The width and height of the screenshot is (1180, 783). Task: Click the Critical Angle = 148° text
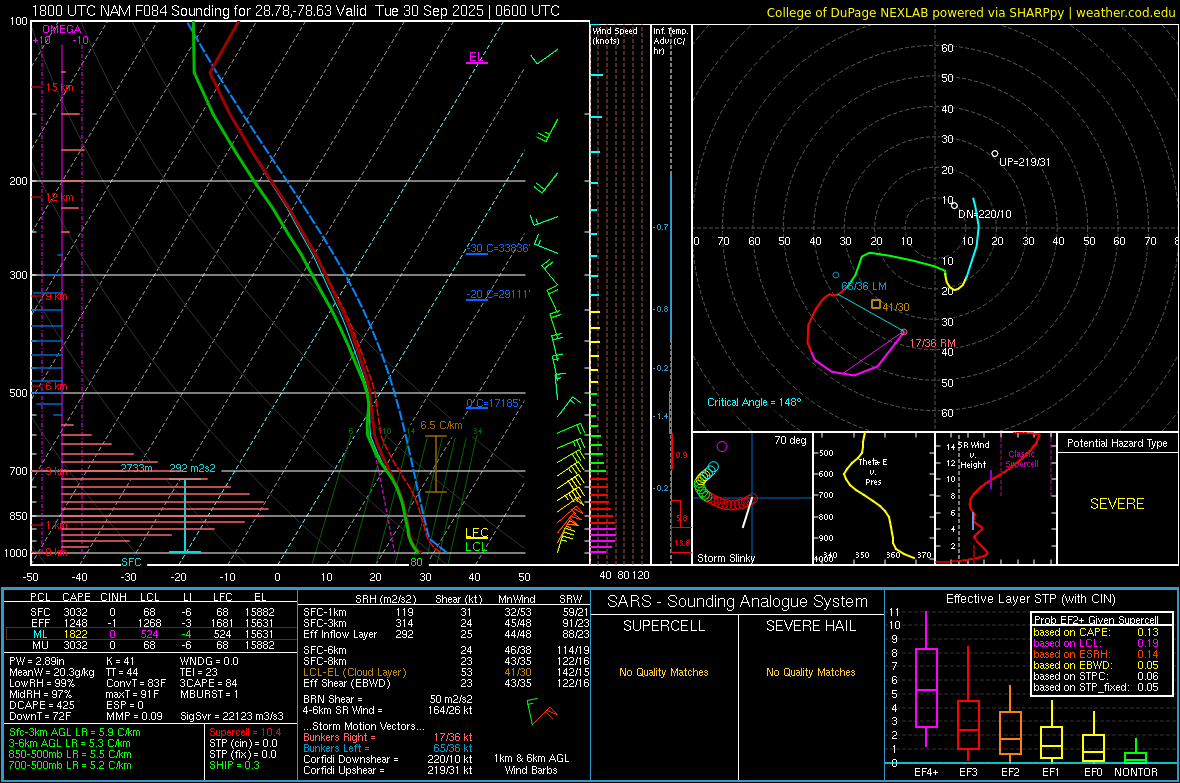[754, 402]
